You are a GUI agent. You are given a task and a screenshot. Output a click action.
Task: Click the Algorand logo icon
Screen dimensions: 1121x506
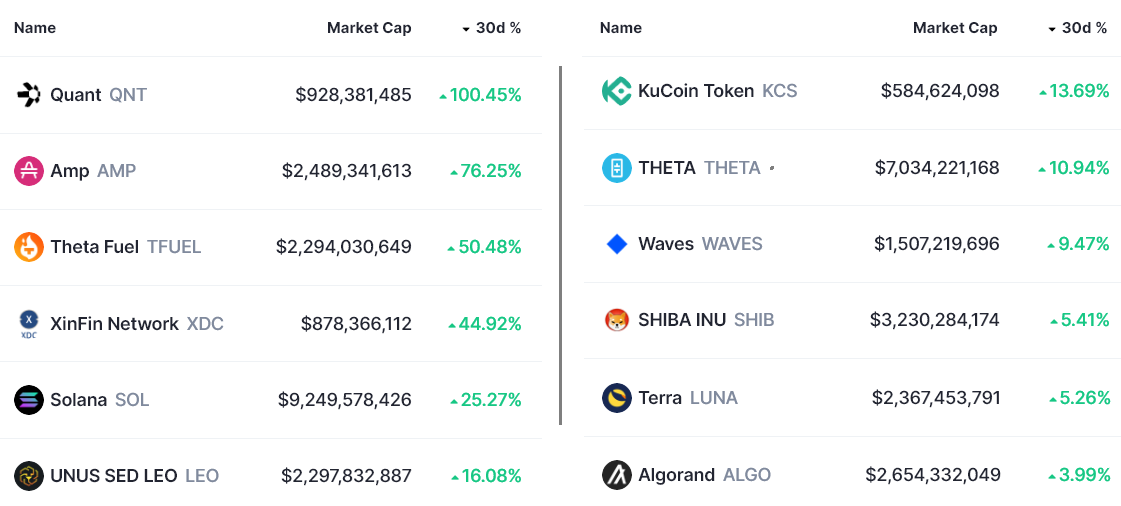click(x=616, y=475)
